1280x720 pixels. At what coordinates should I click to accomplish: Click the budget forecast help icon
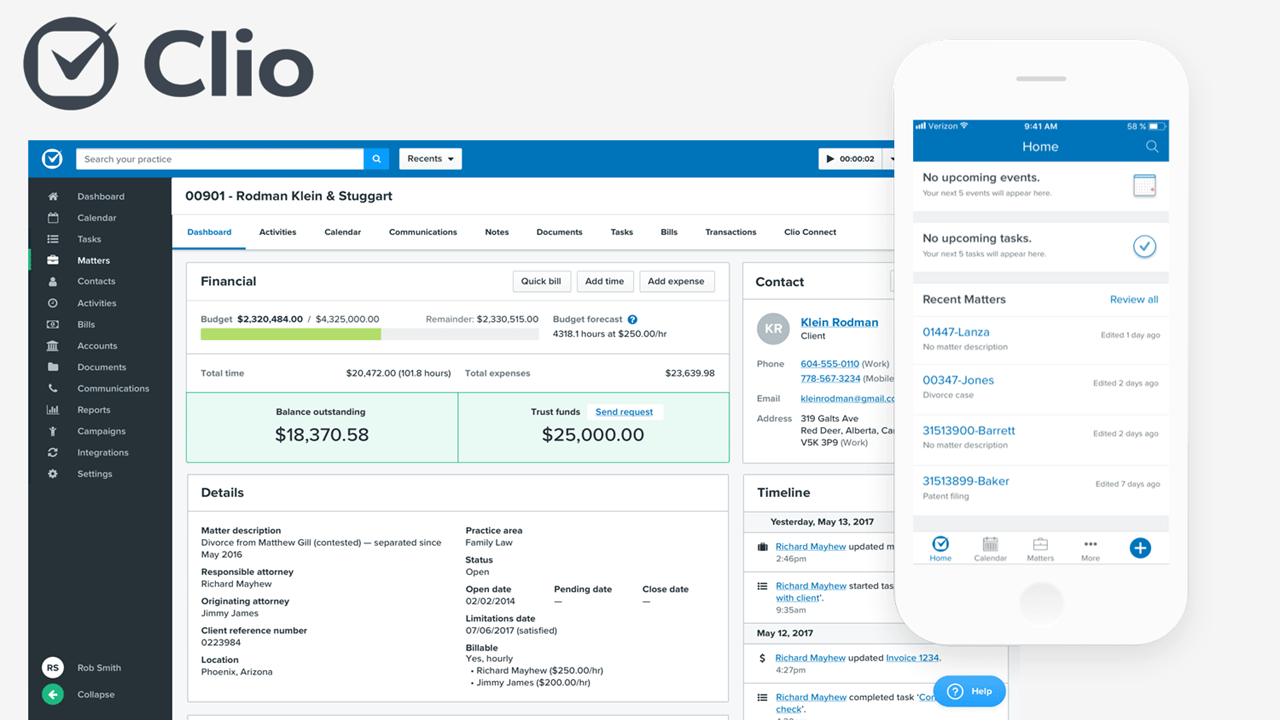point(633,320)
